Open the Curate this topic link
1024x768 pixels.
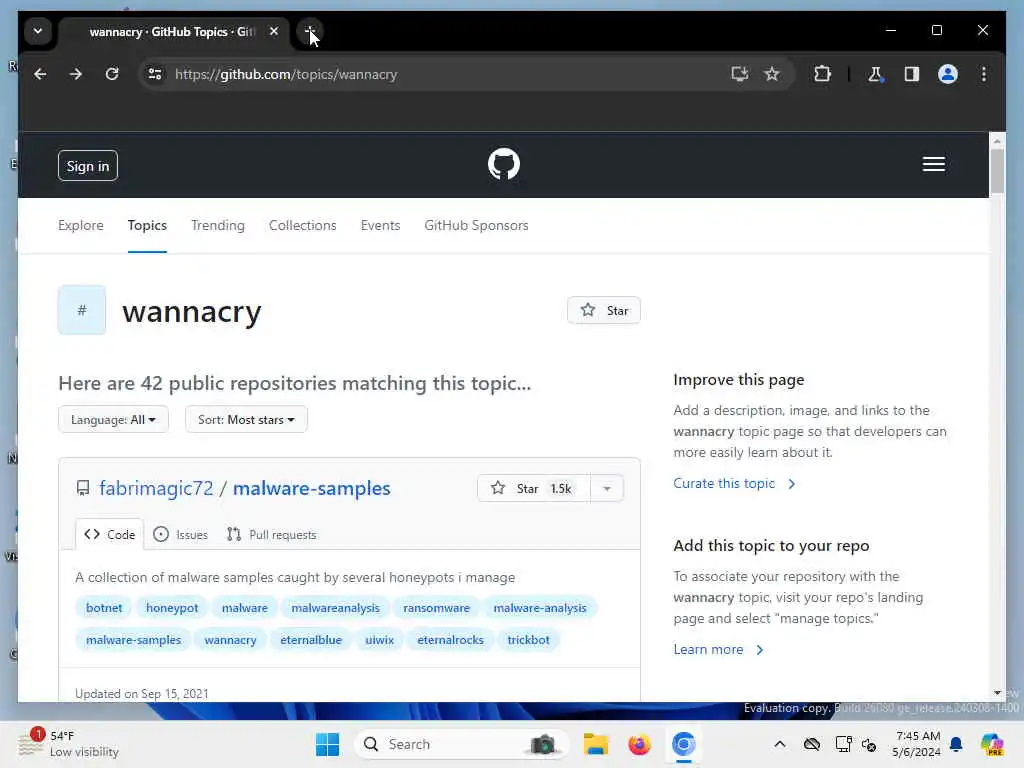tap(734, 484)
